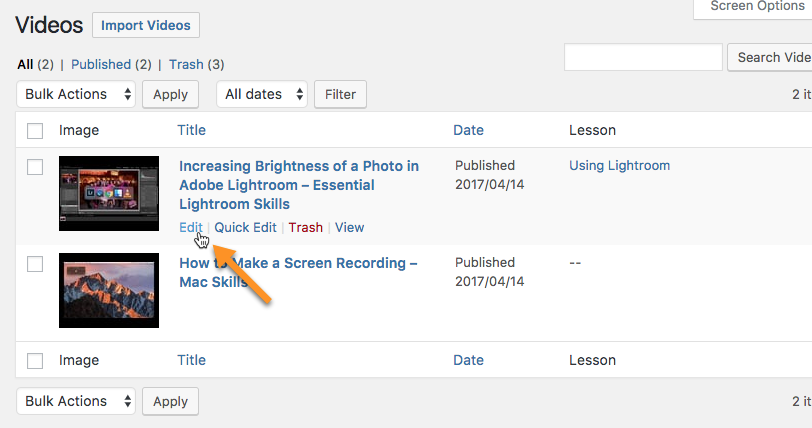Click the Import Videos button
The height and width of the screenshot is (428, 812).
146,25
